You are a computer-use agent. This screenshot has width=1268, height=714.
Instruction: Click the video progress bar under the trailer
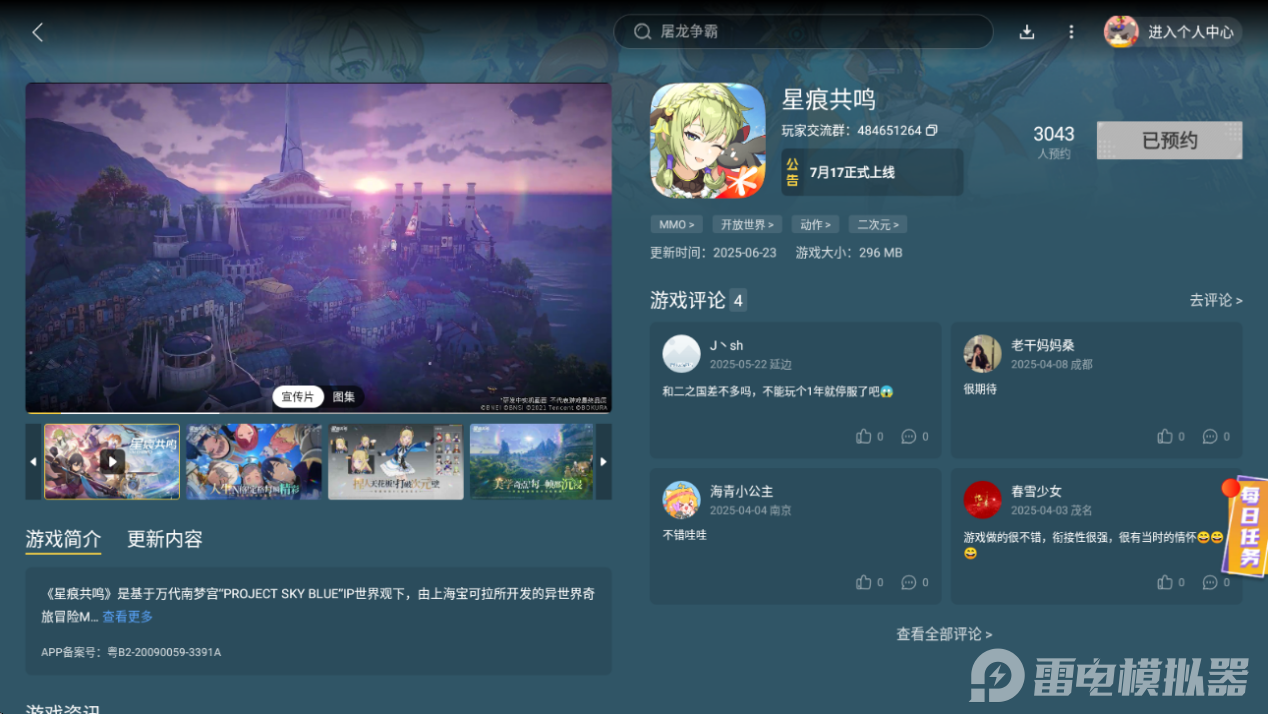tap(318, 411)
